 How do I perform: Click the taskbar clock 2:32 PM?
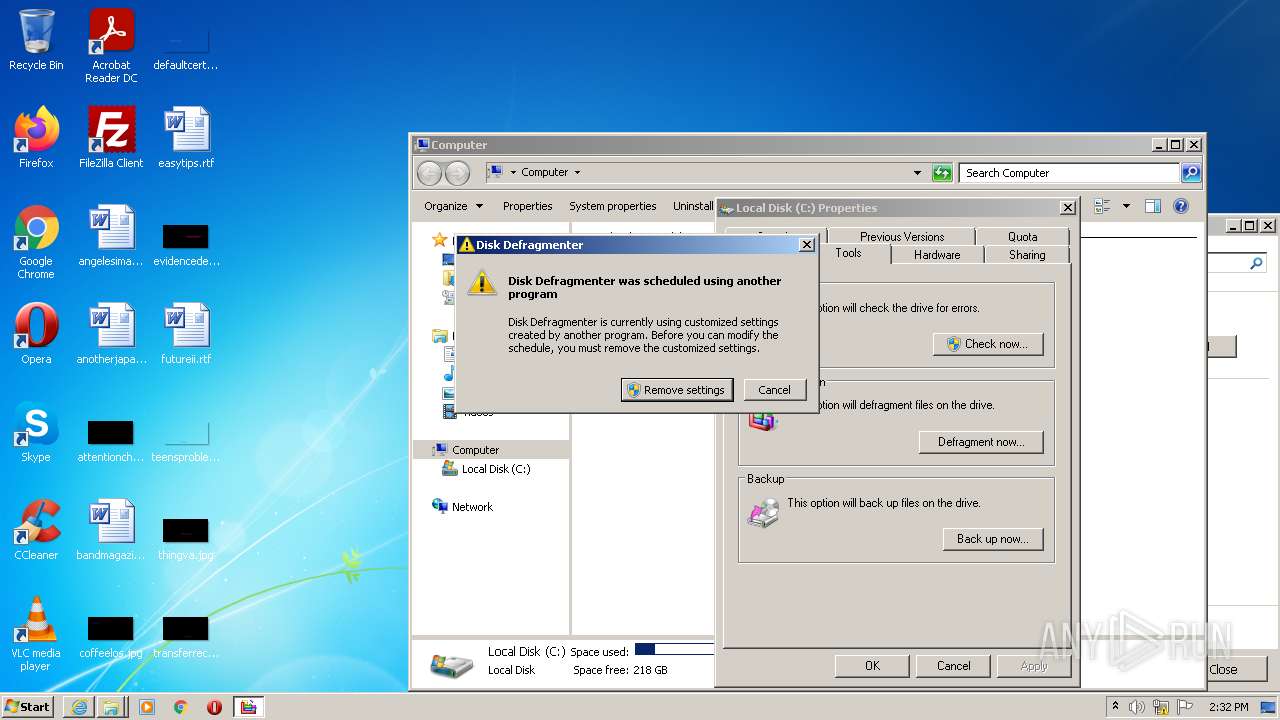(1228, 707)
